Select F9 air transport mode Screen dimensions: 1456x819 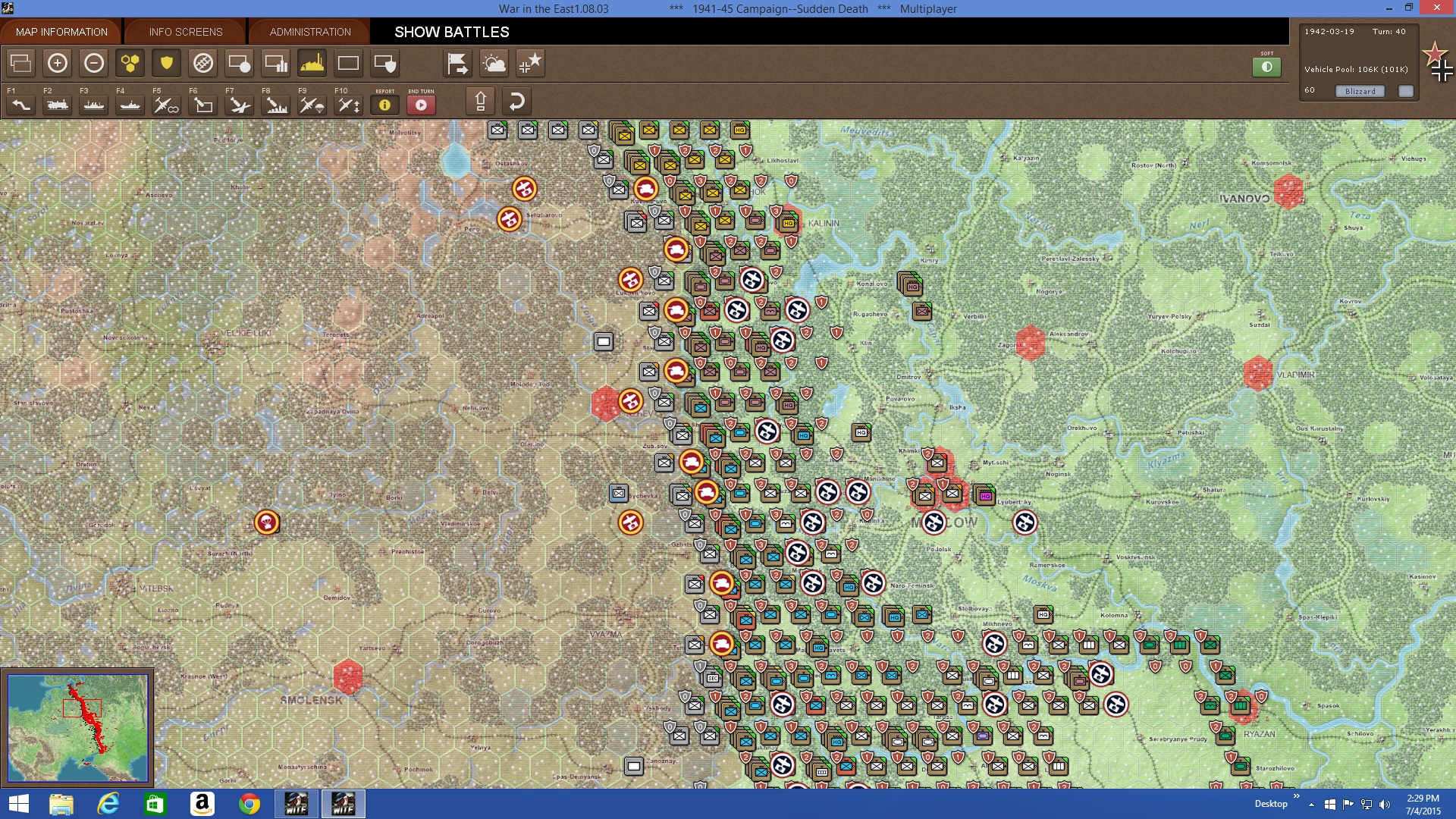pyautogui.click(x=312, y=105)
